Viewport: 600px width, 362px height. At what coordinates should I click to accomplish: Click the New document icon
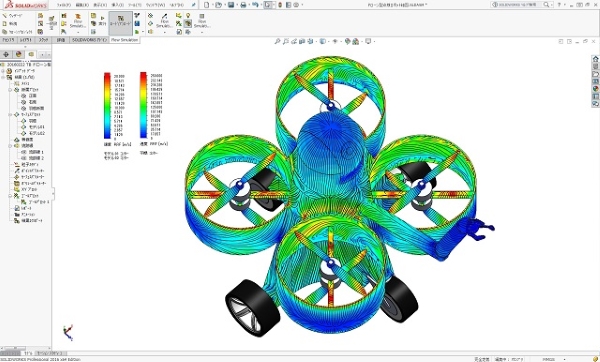click(207, 5)
